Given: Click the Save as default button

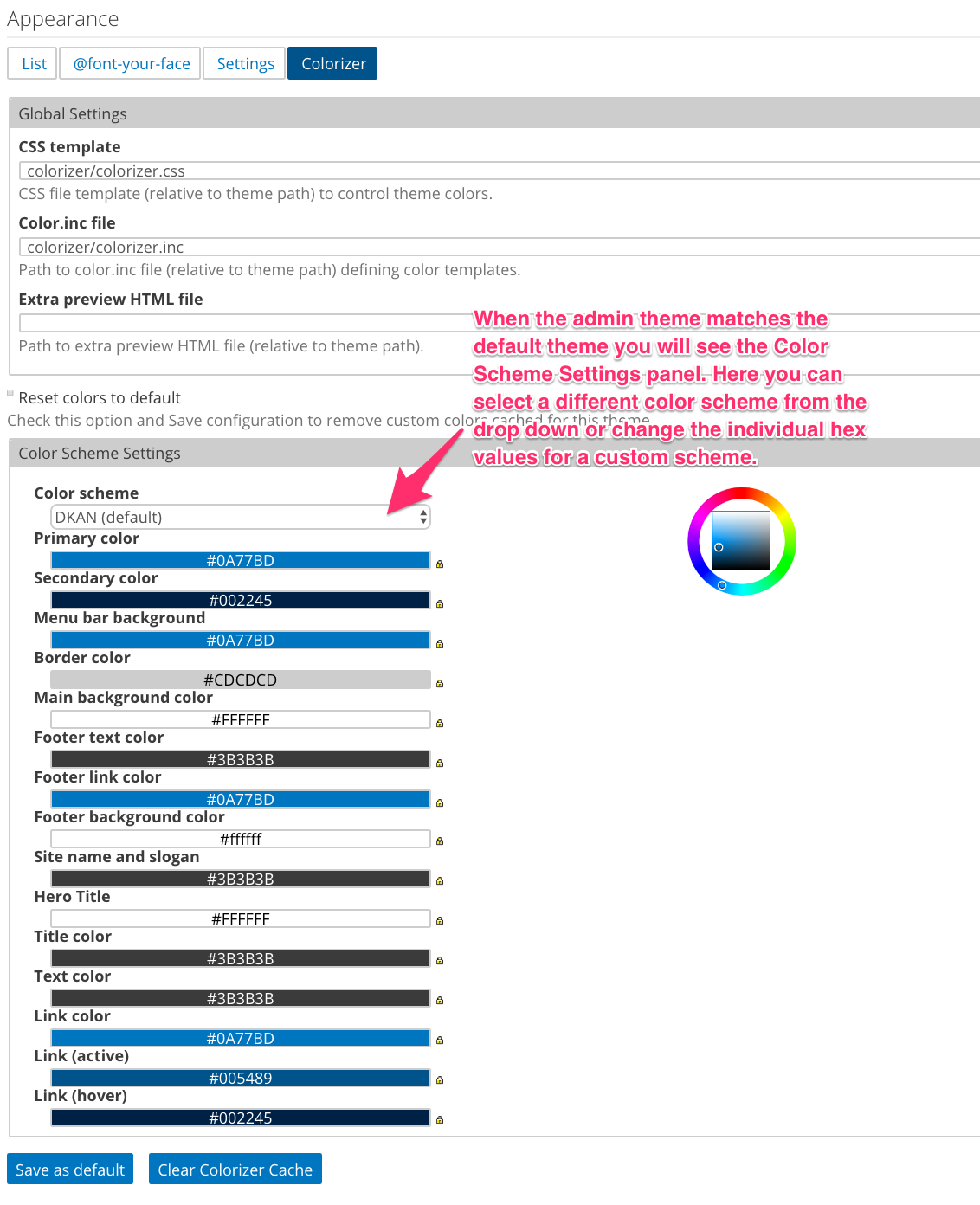Looking at the screenshot, I should coord(70,1170).
